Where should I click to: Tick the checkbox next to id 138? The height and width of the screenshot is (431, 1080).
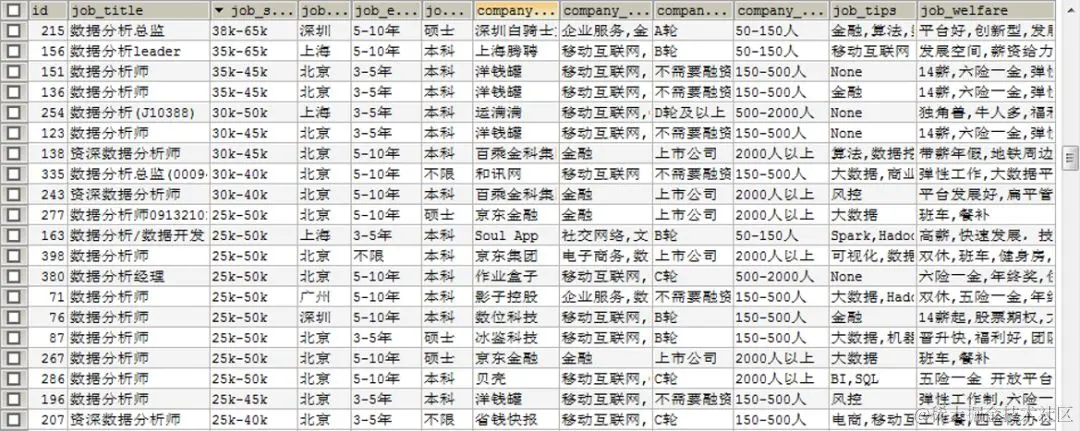14,154
